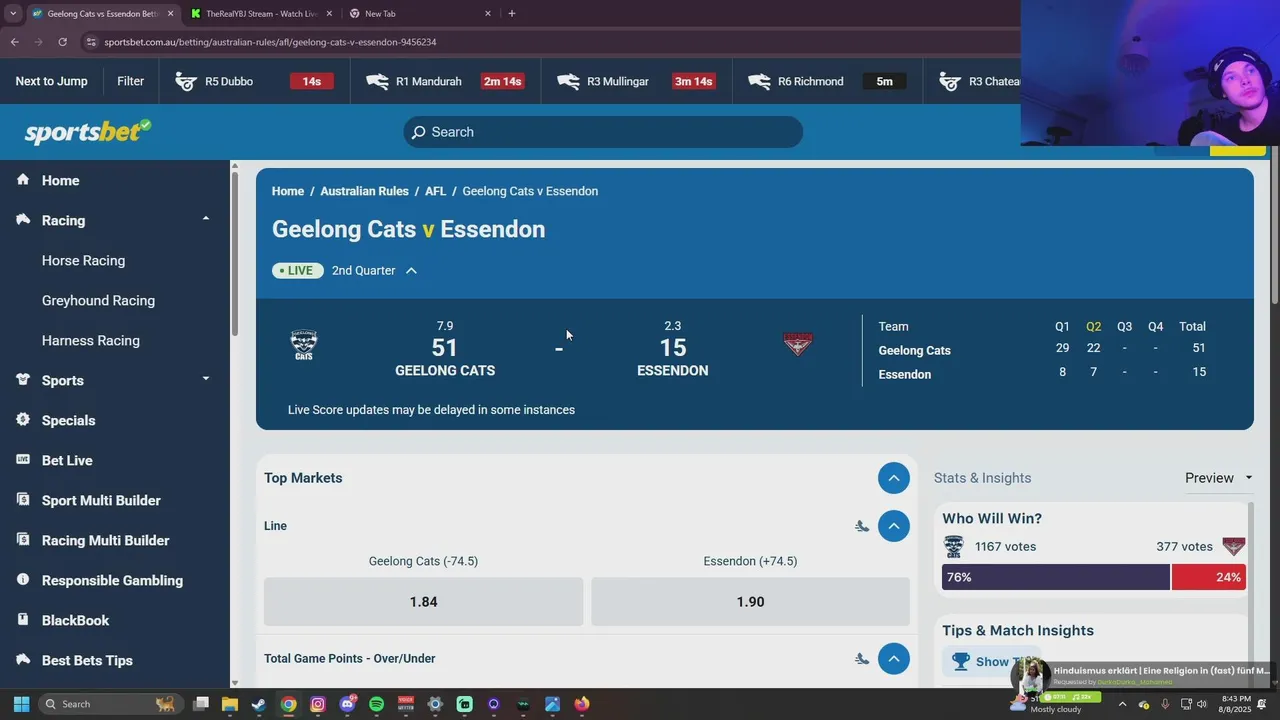The width and height of the screenshot is (1280, 720).
Task: Close the Geelong Cats vs Essendon tab
Action: tap(170, 14)
